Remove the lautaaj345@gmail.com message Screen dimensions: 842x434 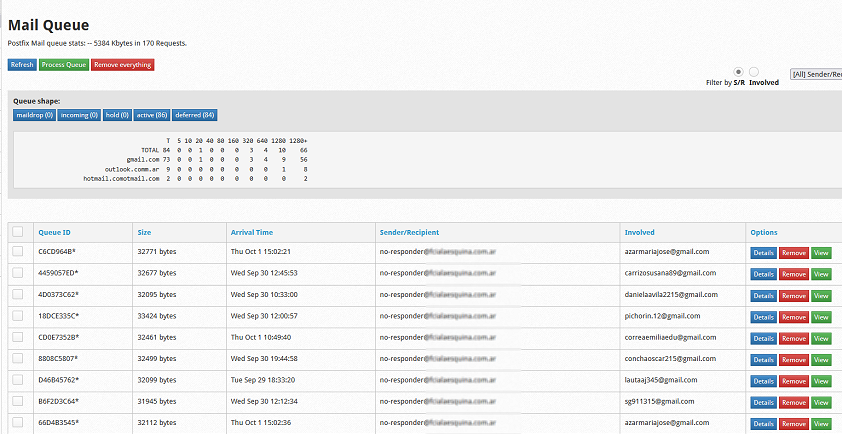[794, 381]
